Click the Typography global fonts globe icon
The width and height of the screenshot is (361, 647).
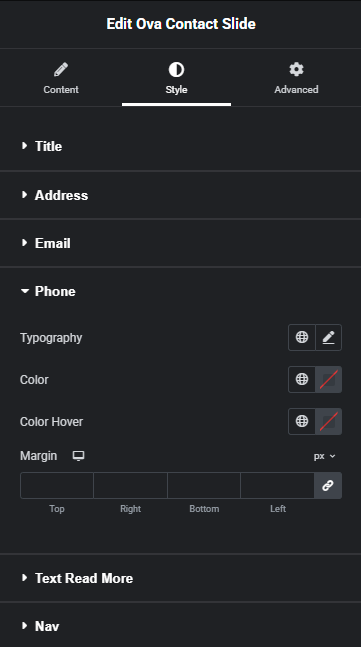tap(302, 338)
